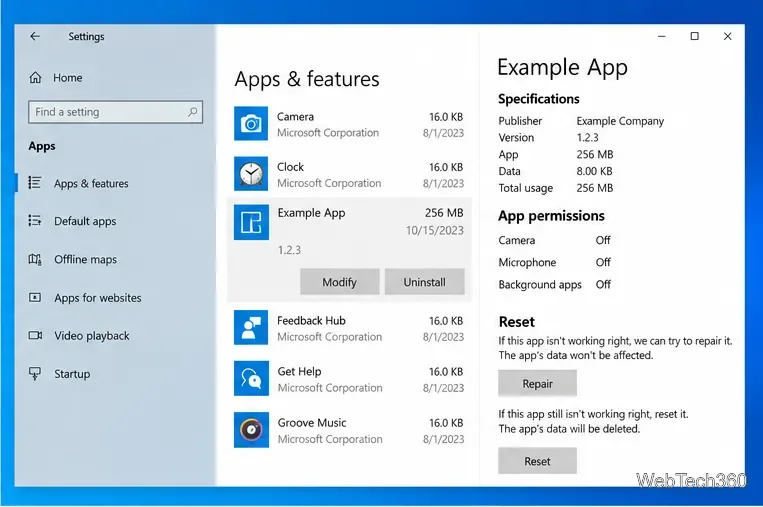Click the Clock app icon
Viewport: 763px width, 507px height.
click(251, 173)
